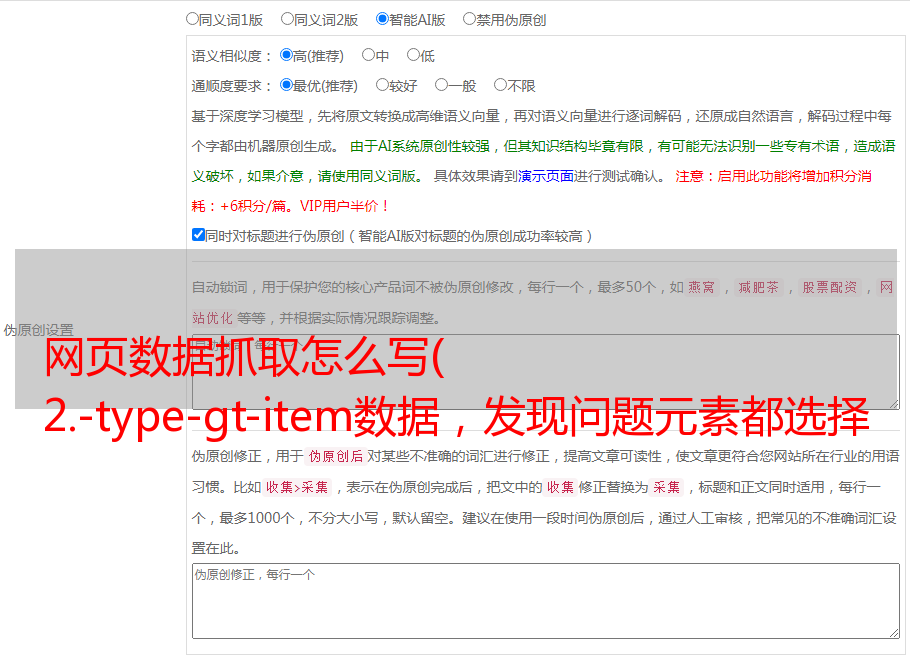
Task: Choose the 智能AI版 radio option
Action: pos(382,19)
